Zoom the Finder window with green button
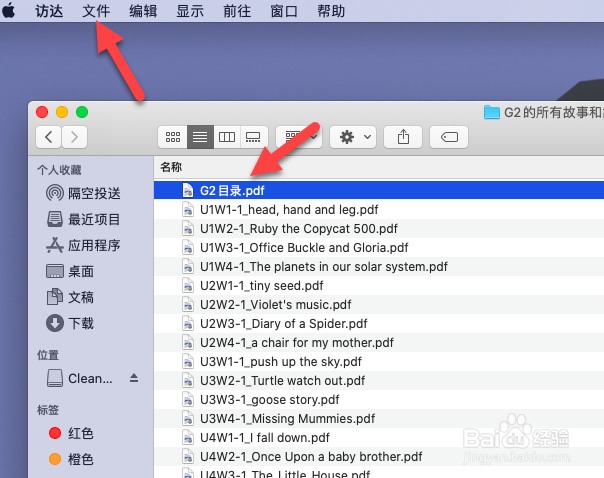Screen dimensions: 604x478 click(x=82, y=112)
